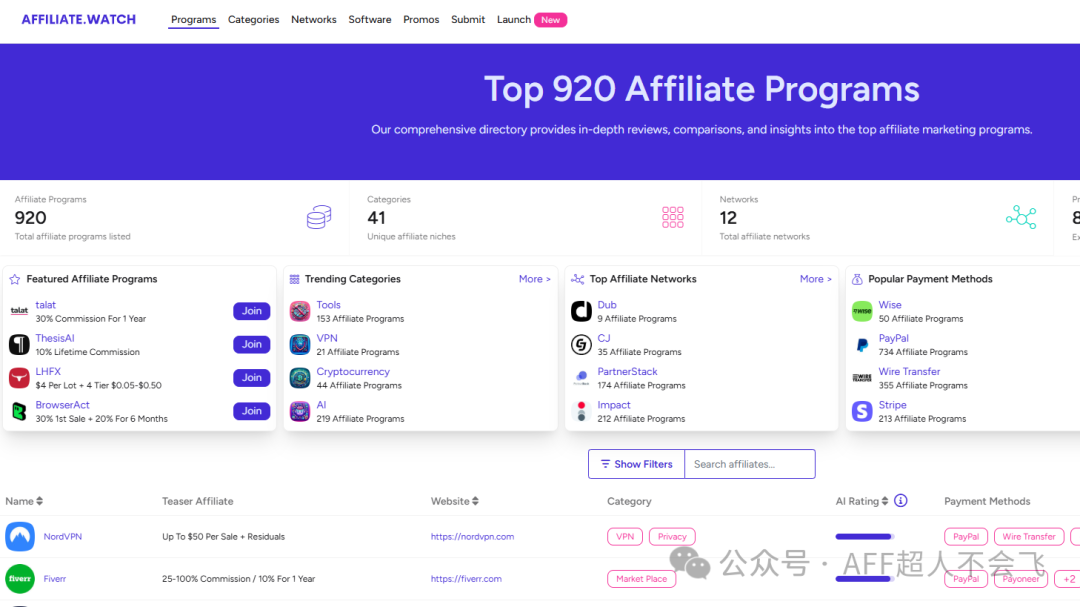Viewport: 1080px width, 607px height.
Task: Click the VPN category icon
Action: [x=300, y=344]
